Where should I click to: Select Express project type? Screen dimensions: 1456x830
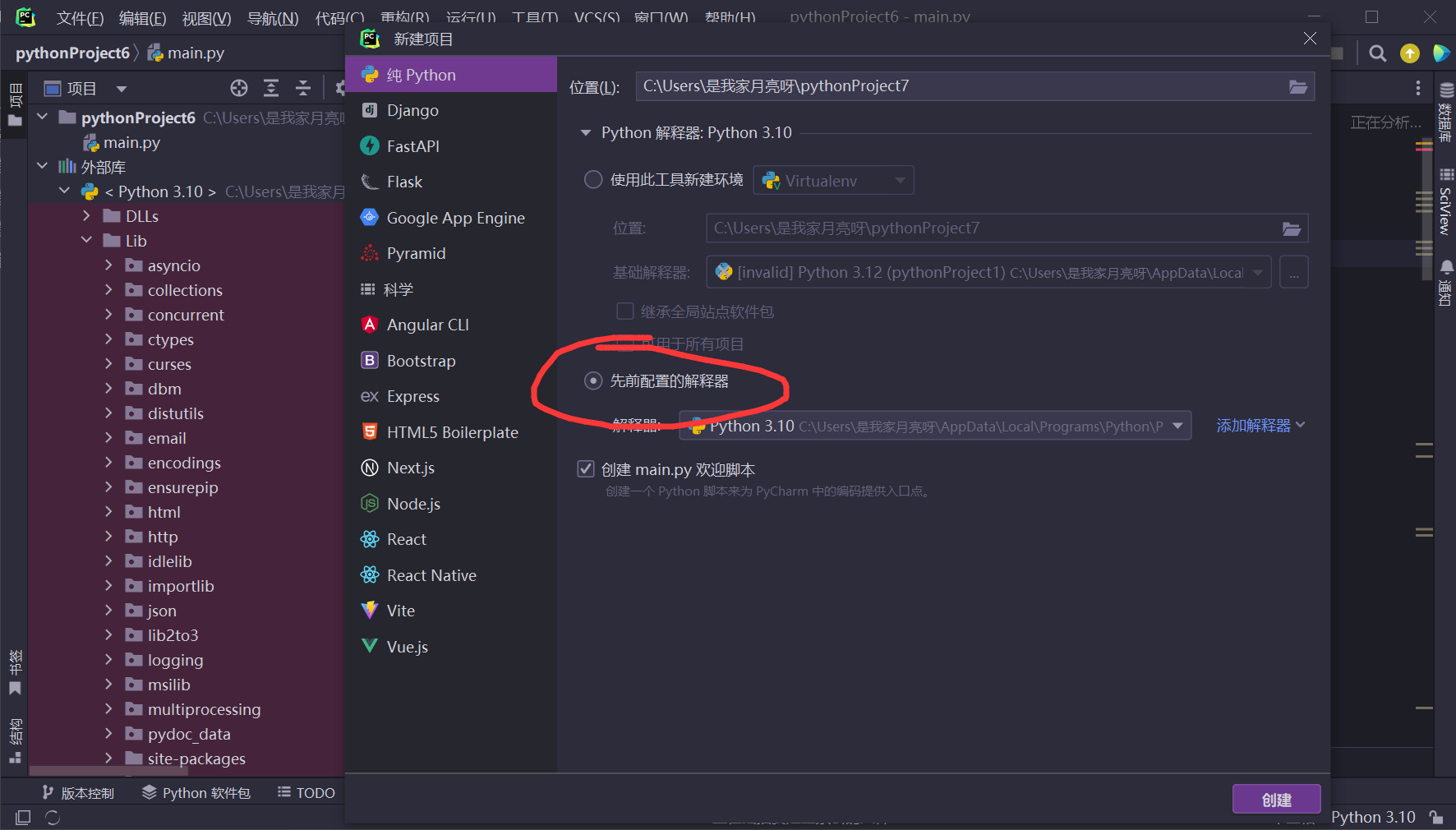[450, 396]
